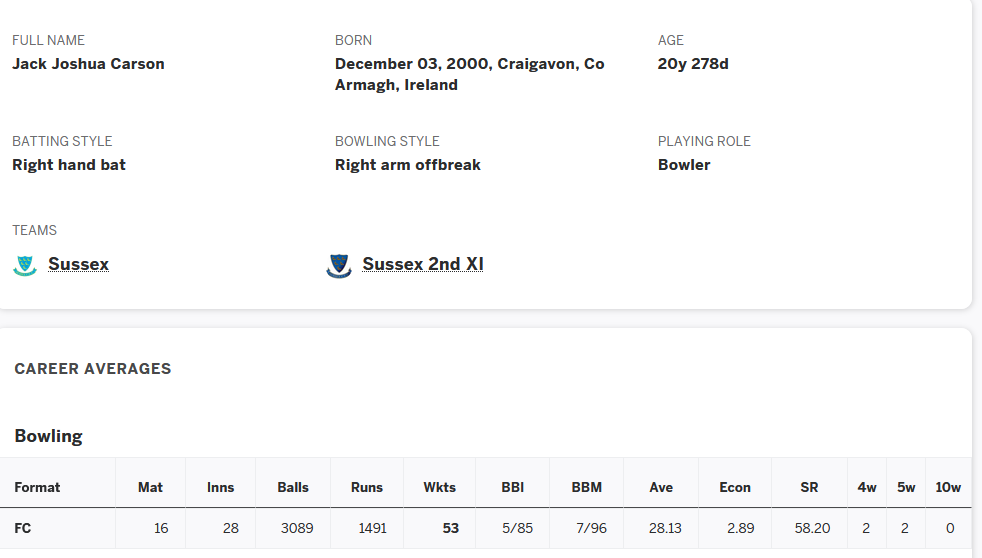Select the Econ column header
The height and width of the screenshot is (558, 982).
[735, 487]
